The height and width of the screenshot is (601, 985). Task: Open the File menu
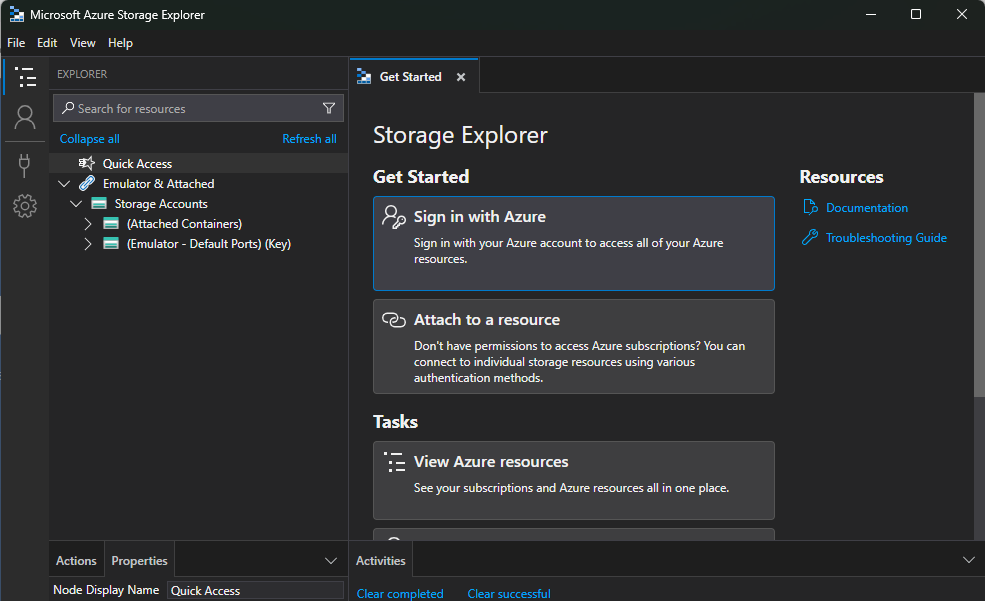(16, 43)
